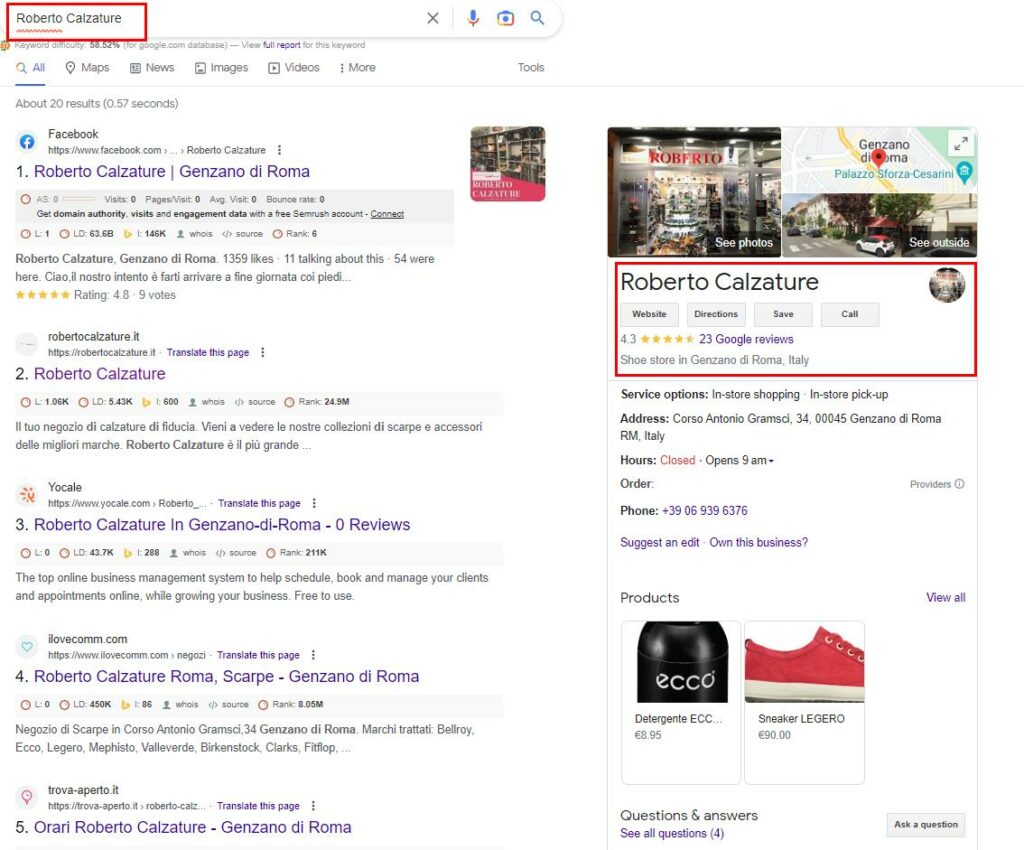
Task: Click the Ask a question button
Action: tap(926, 825)
